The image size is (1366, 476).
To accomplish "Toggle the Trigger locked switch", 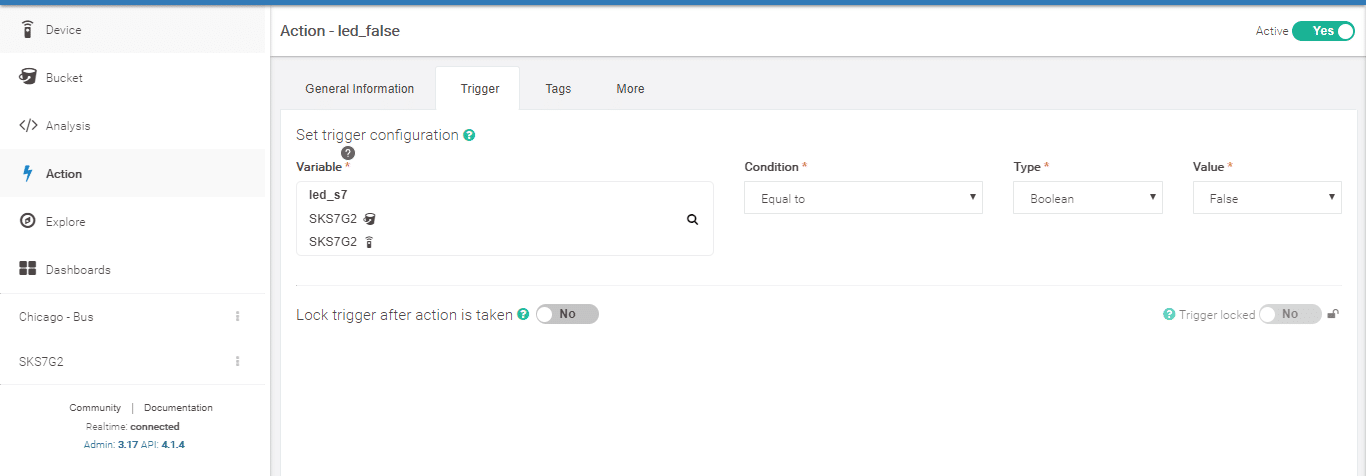I will [1289, 314].
